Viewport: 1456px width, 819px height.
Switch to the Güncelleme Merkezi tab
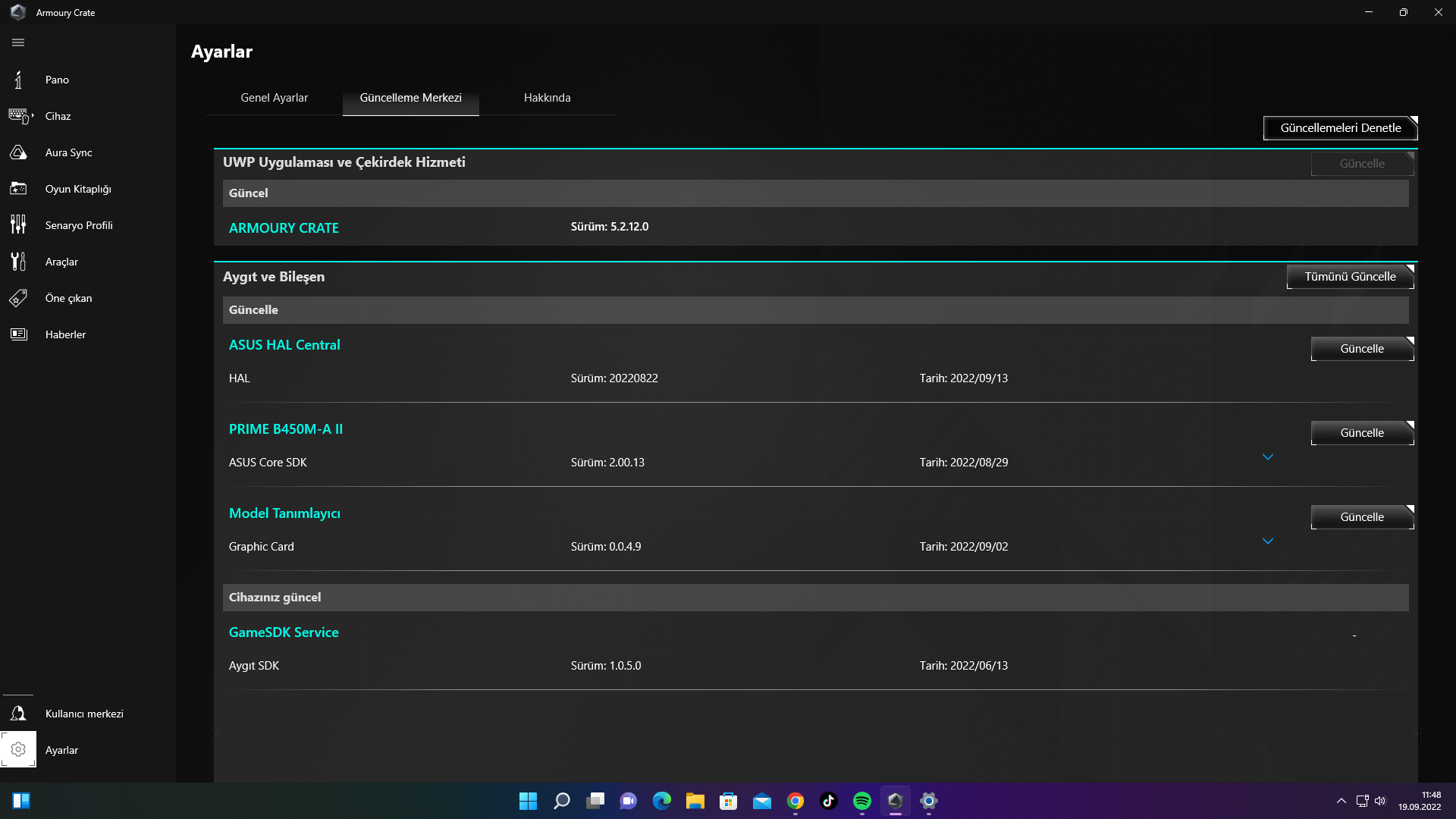[410, 98]
